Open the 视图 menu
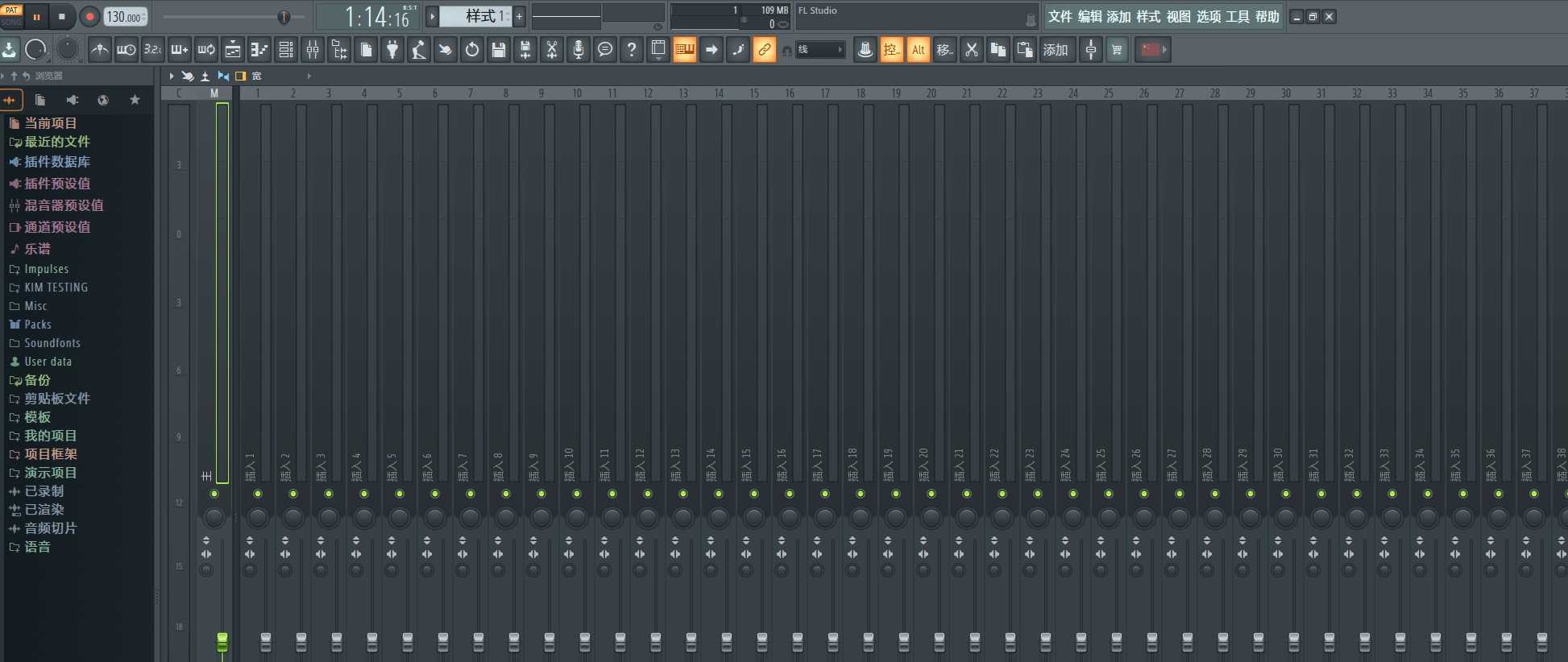This screenshot has width=1568, height=662. point(1178,16)
